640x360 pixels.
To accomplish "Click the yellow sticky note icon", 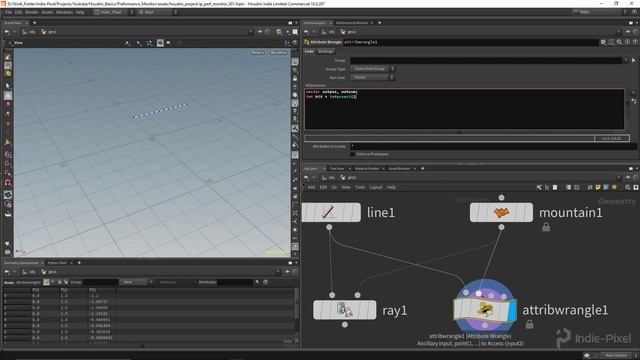I will click(x=598, y=187).
